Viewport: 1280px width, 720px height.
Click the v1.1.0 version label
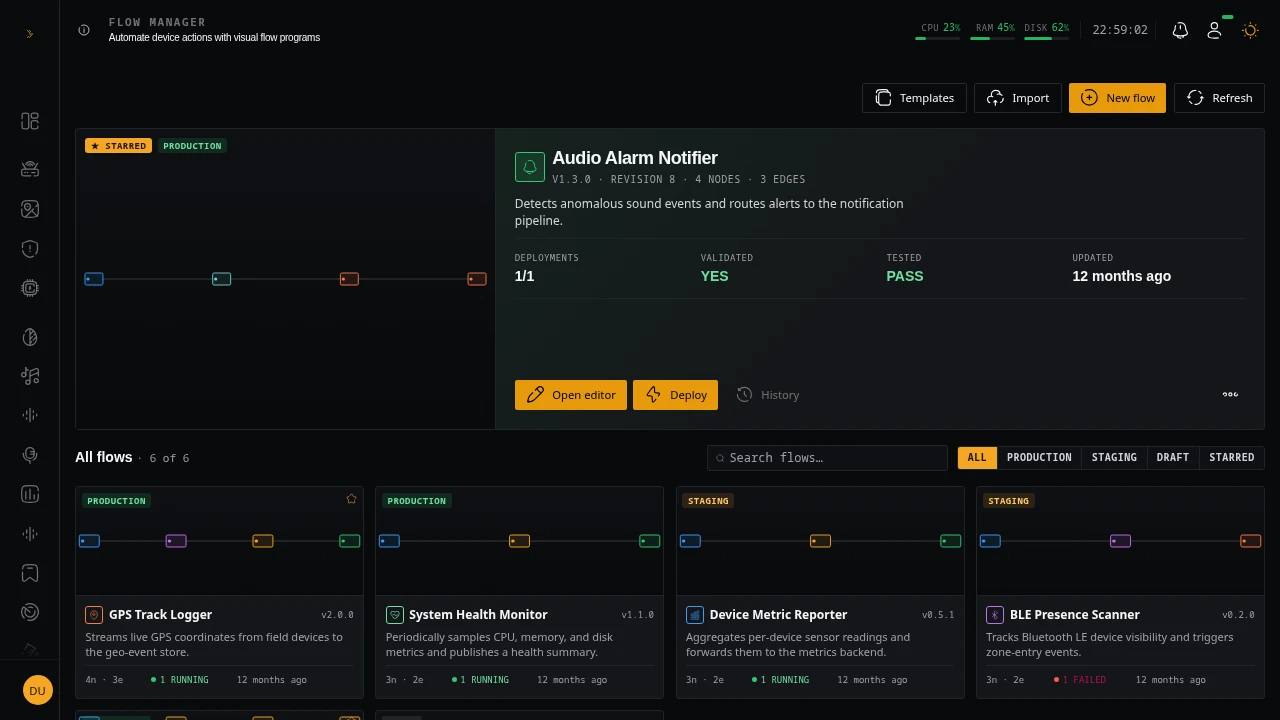(638, 615)
